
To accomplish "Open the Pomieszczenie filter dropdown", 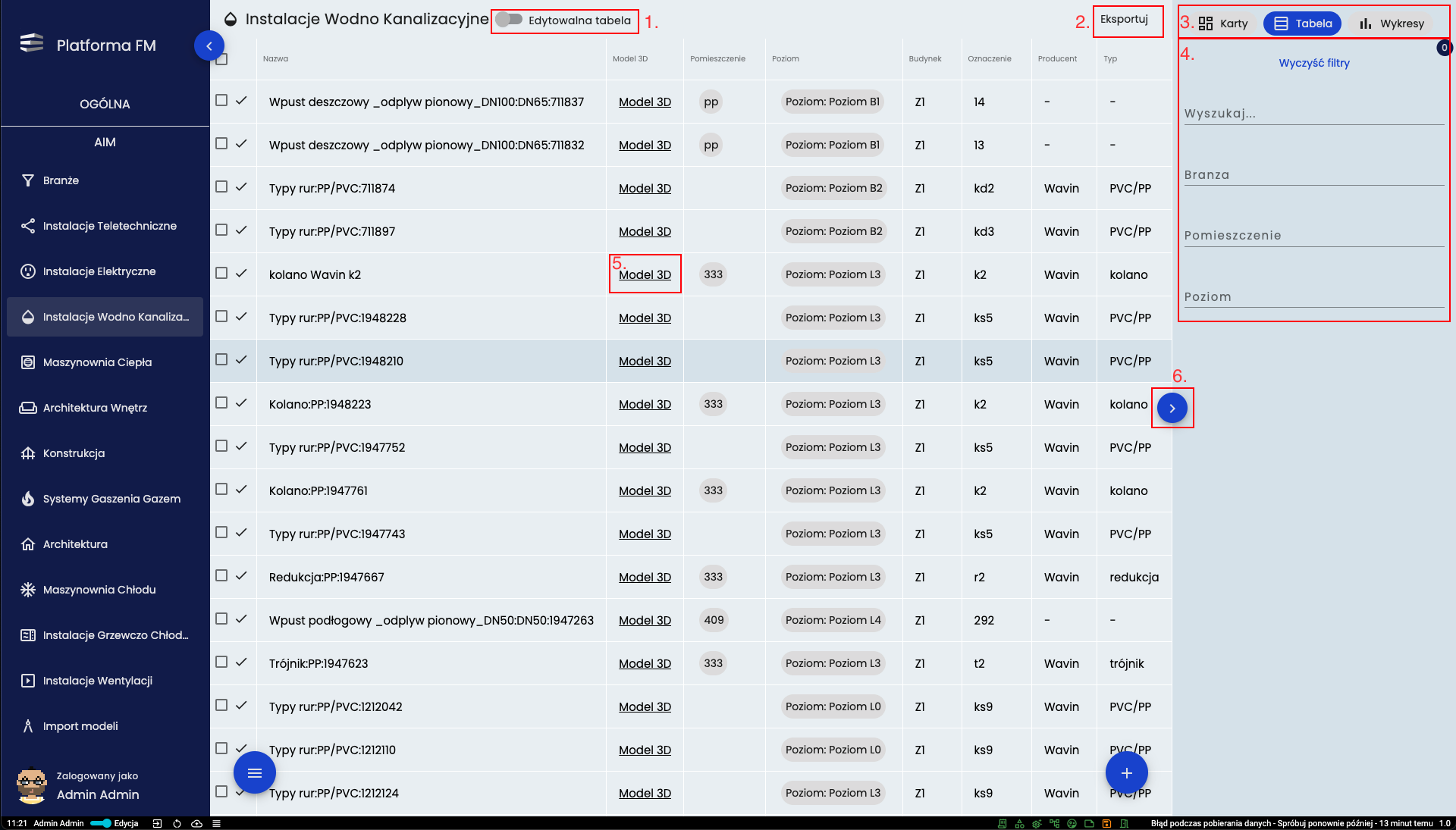I will tap(1314, 236).
